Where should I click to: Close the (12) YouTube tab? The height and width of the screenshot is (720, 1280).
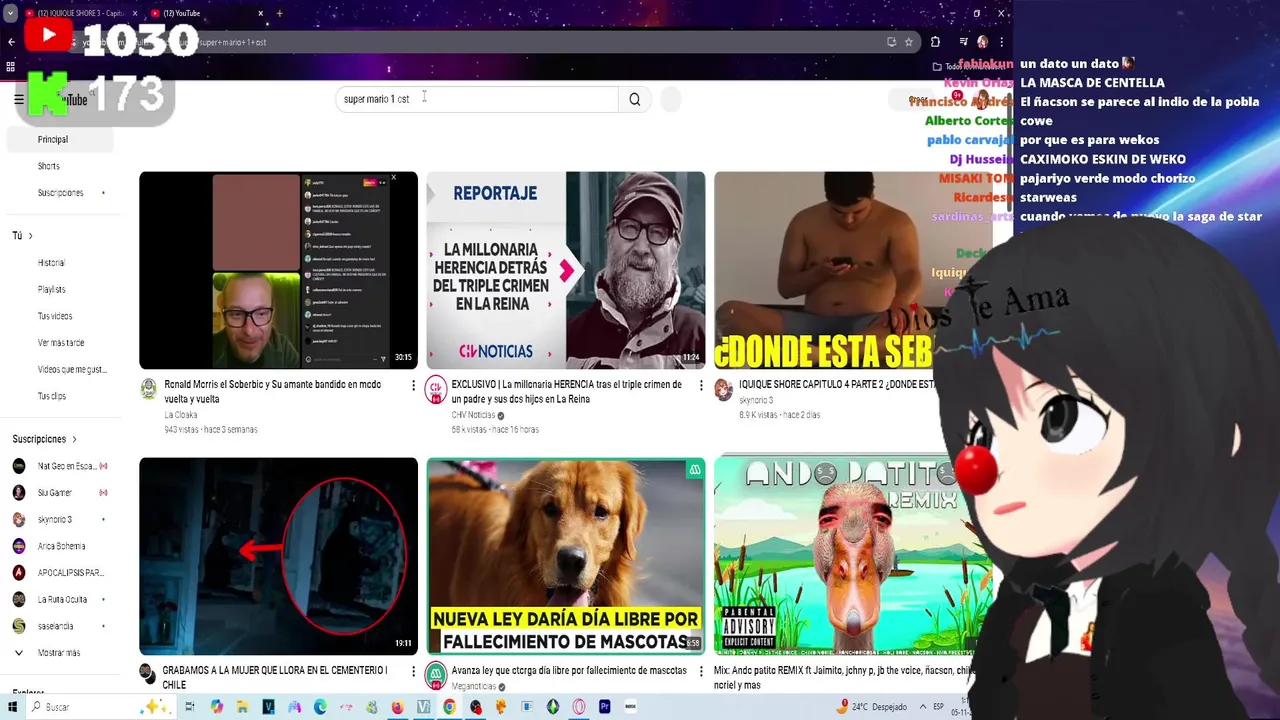tap(260, 13)
